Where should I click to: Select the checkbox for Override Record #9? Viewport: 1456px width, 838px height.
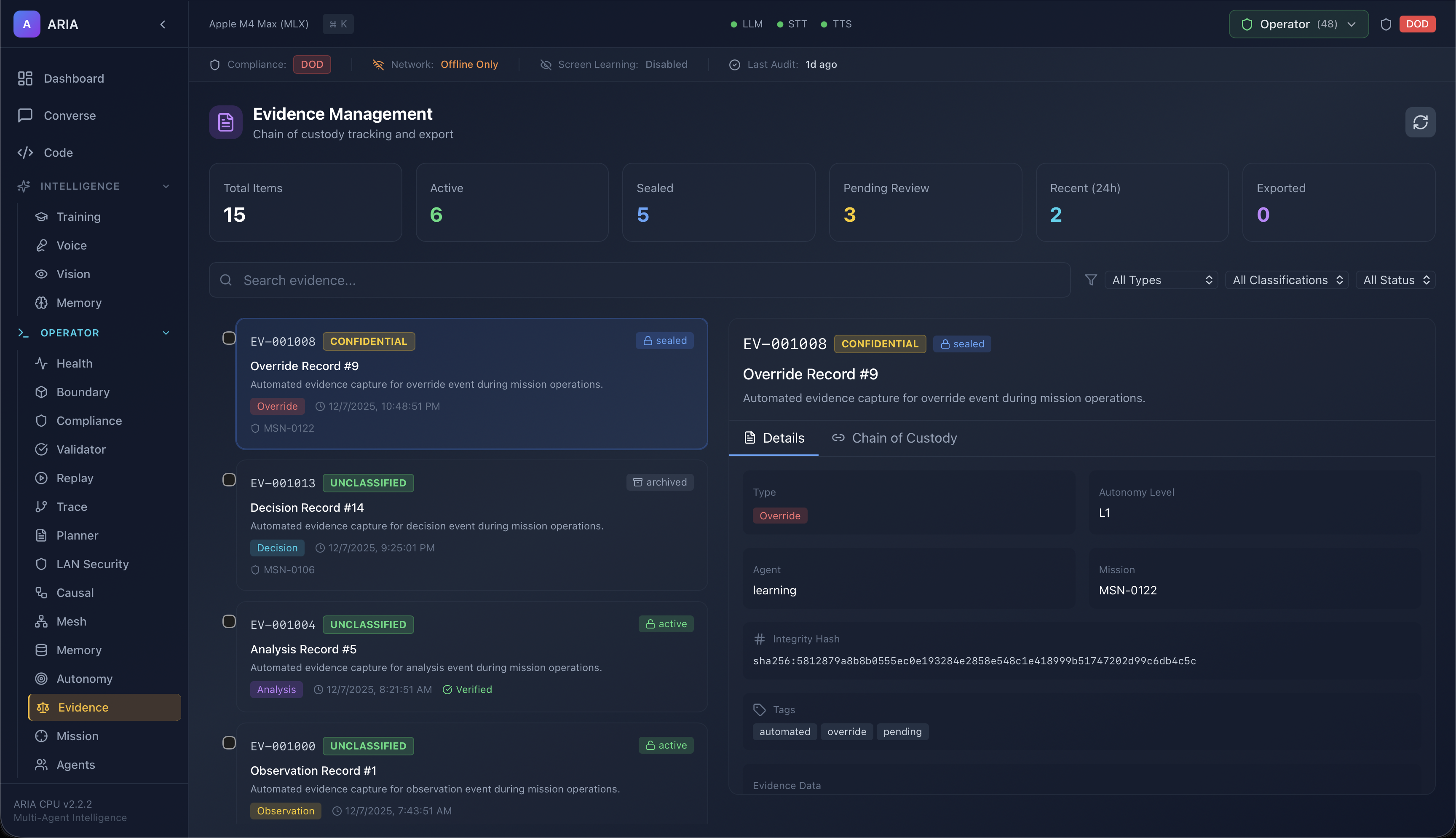(229, 338)
